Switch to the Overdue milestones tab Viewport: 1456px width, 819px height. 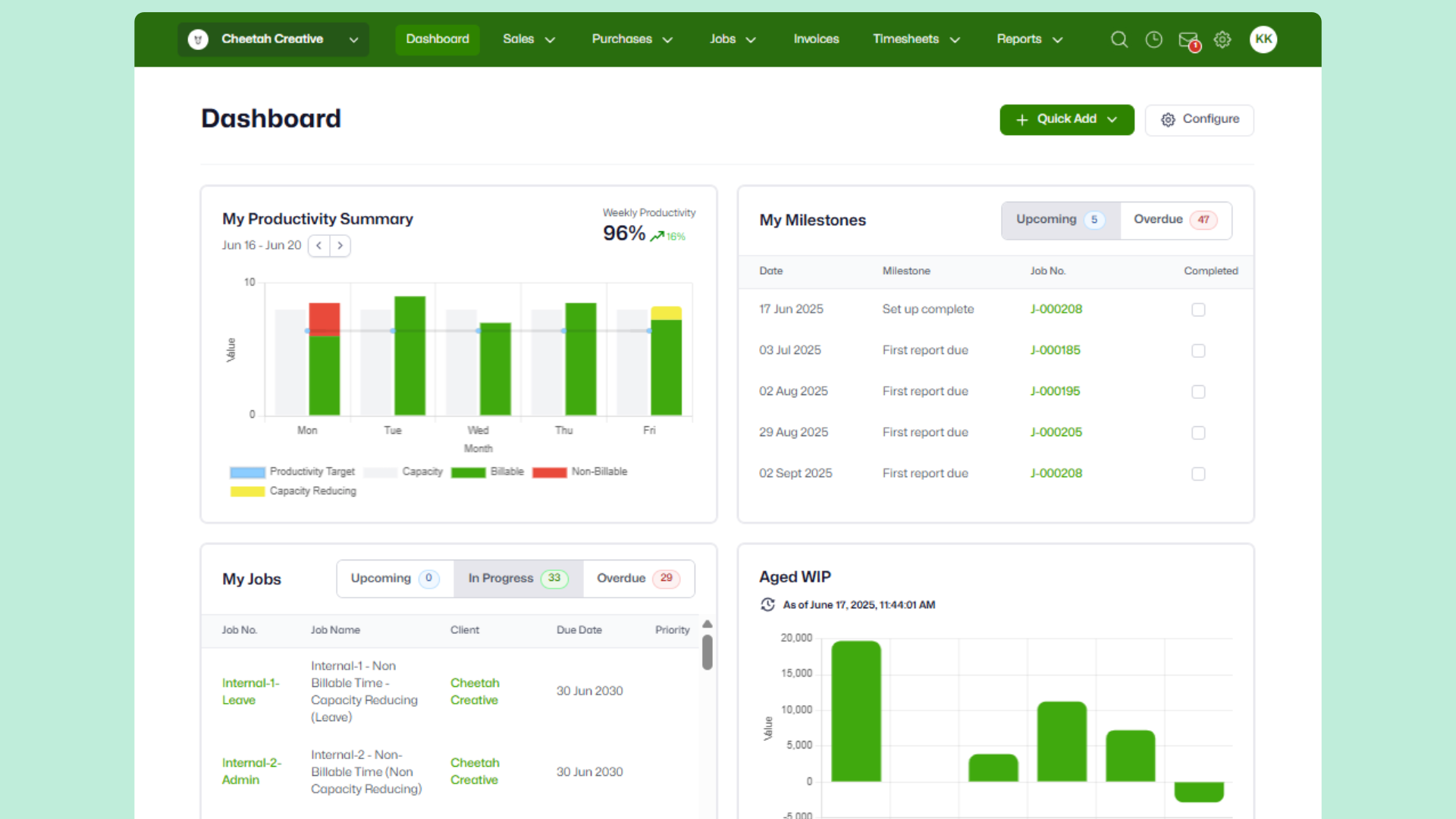(x=1175, y=220)
